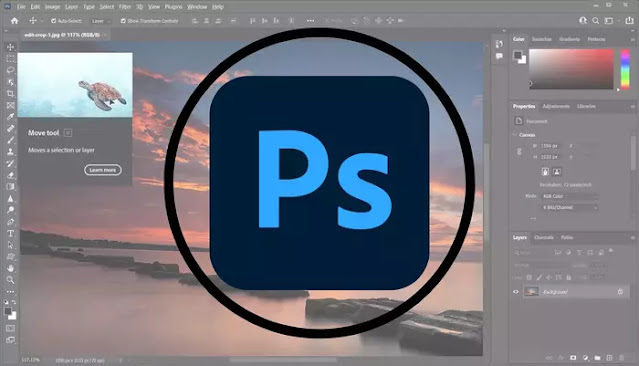Select the Dodge tool
The height and width of the screenshot is (366, 639).
point(11,210)
